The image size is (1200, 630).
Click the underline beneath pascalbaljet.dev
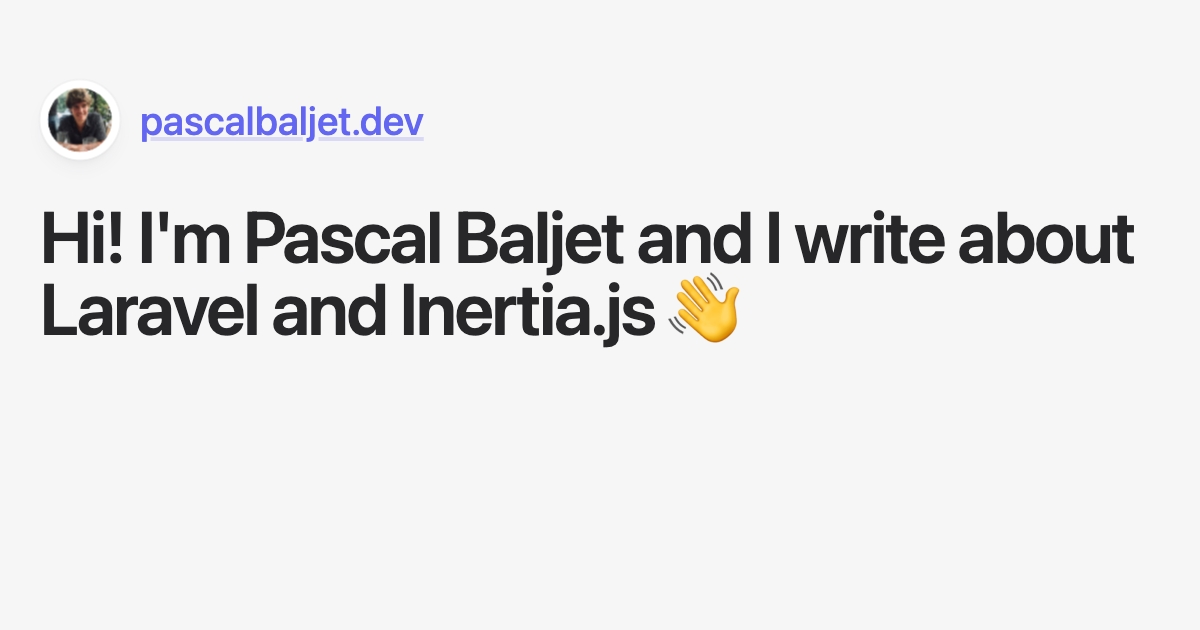(x=282, y=139)
